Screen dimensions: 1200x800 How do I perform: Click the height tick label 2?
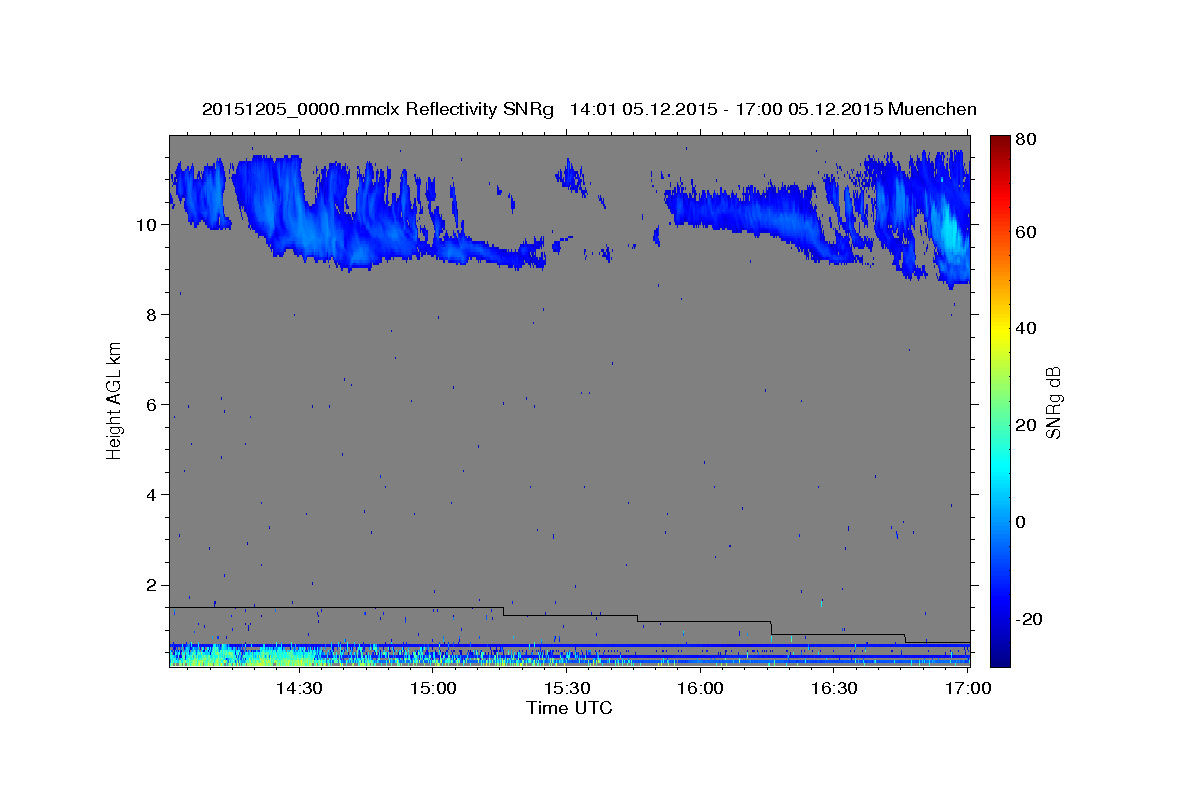click(151, 584)
